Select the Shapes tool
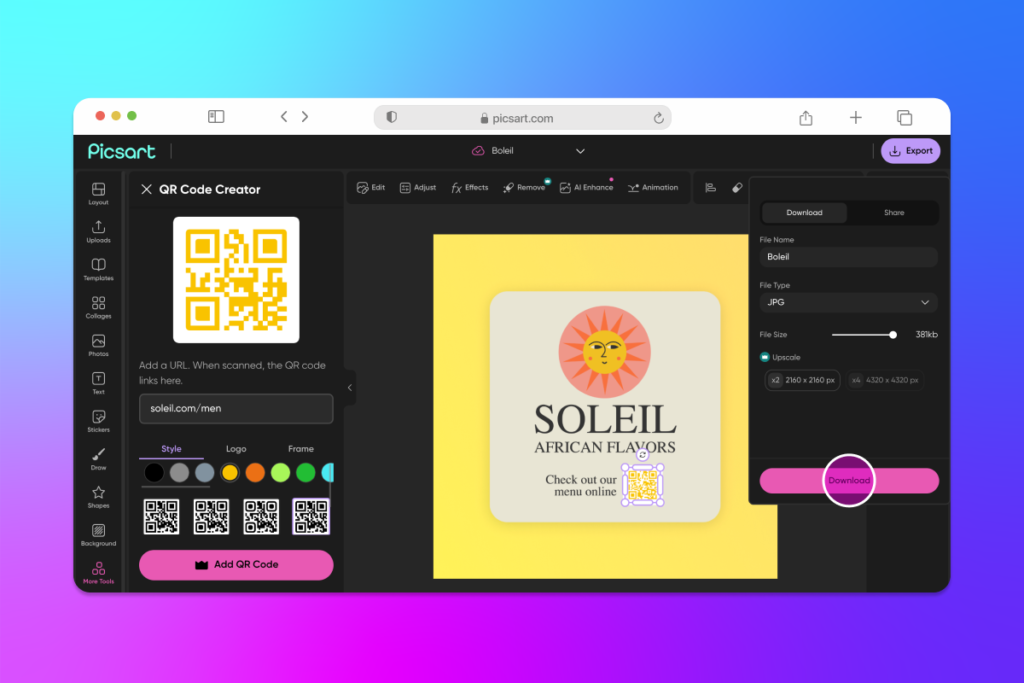This screenshot has width=1024, height=683. click(98, 496)
